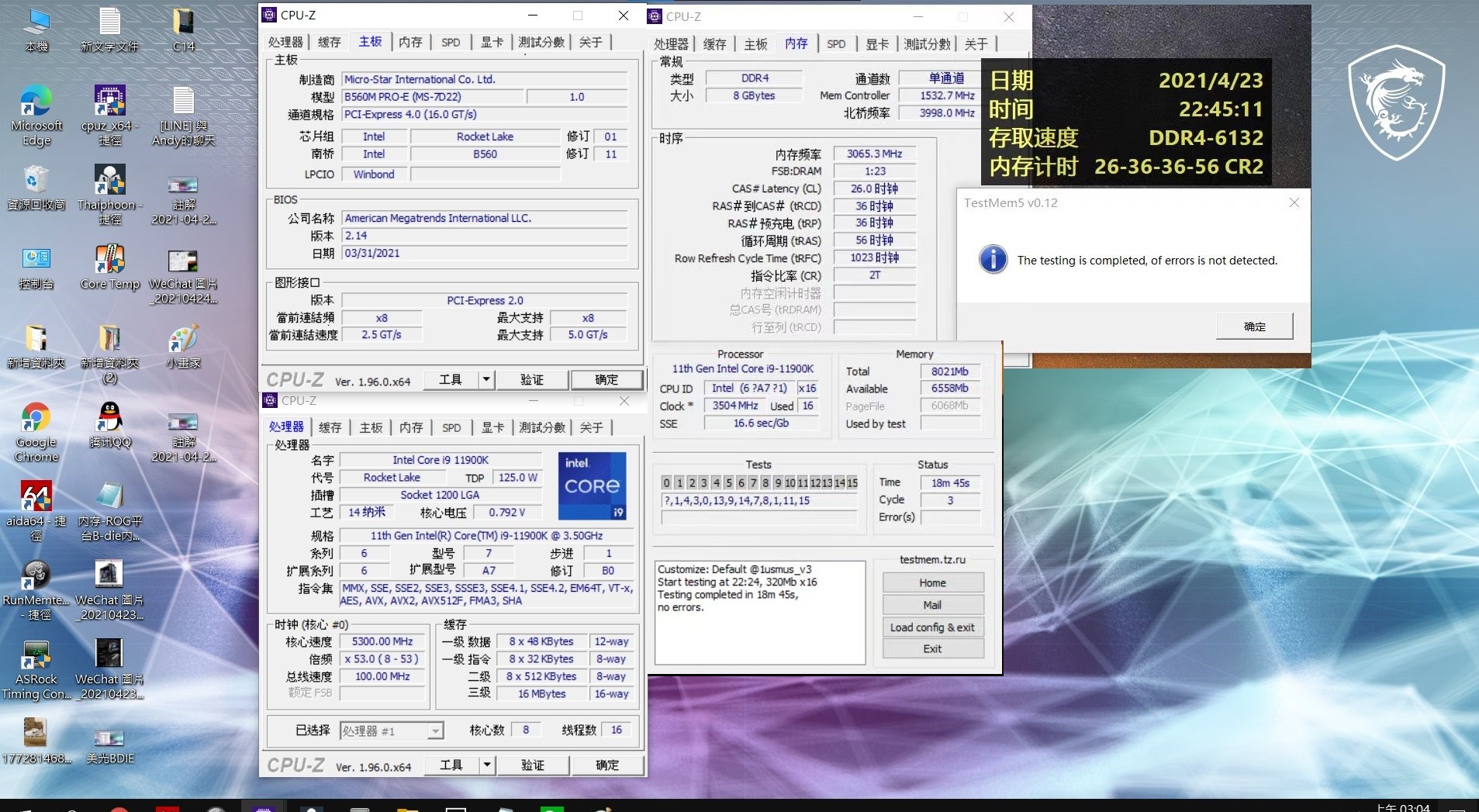Expand the 工具 dropdown arrow in processor CPU-Z window
The image size is (1479, 812).
coord(487,765)
